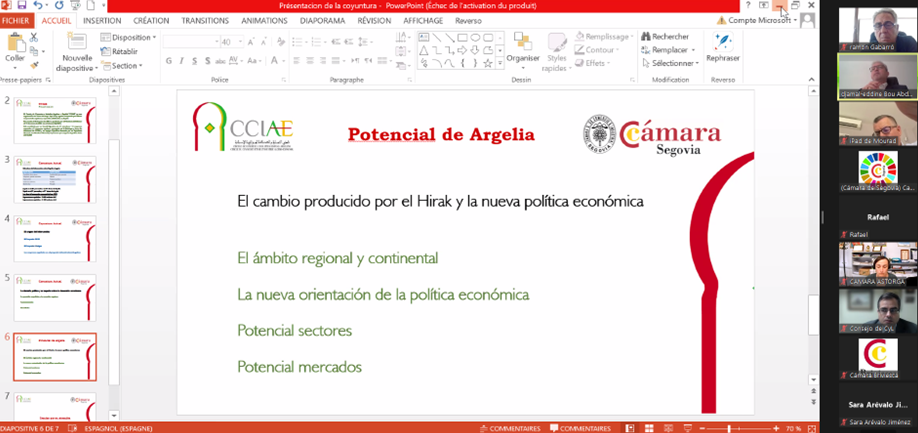Click the zoom slider handle
This screenshot has width=918, height=433.
729,428
